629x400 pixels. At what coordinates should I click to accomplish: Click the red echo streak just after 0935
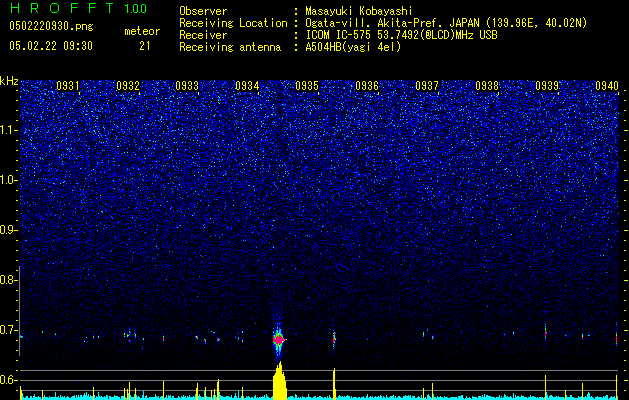pos(334,338)
